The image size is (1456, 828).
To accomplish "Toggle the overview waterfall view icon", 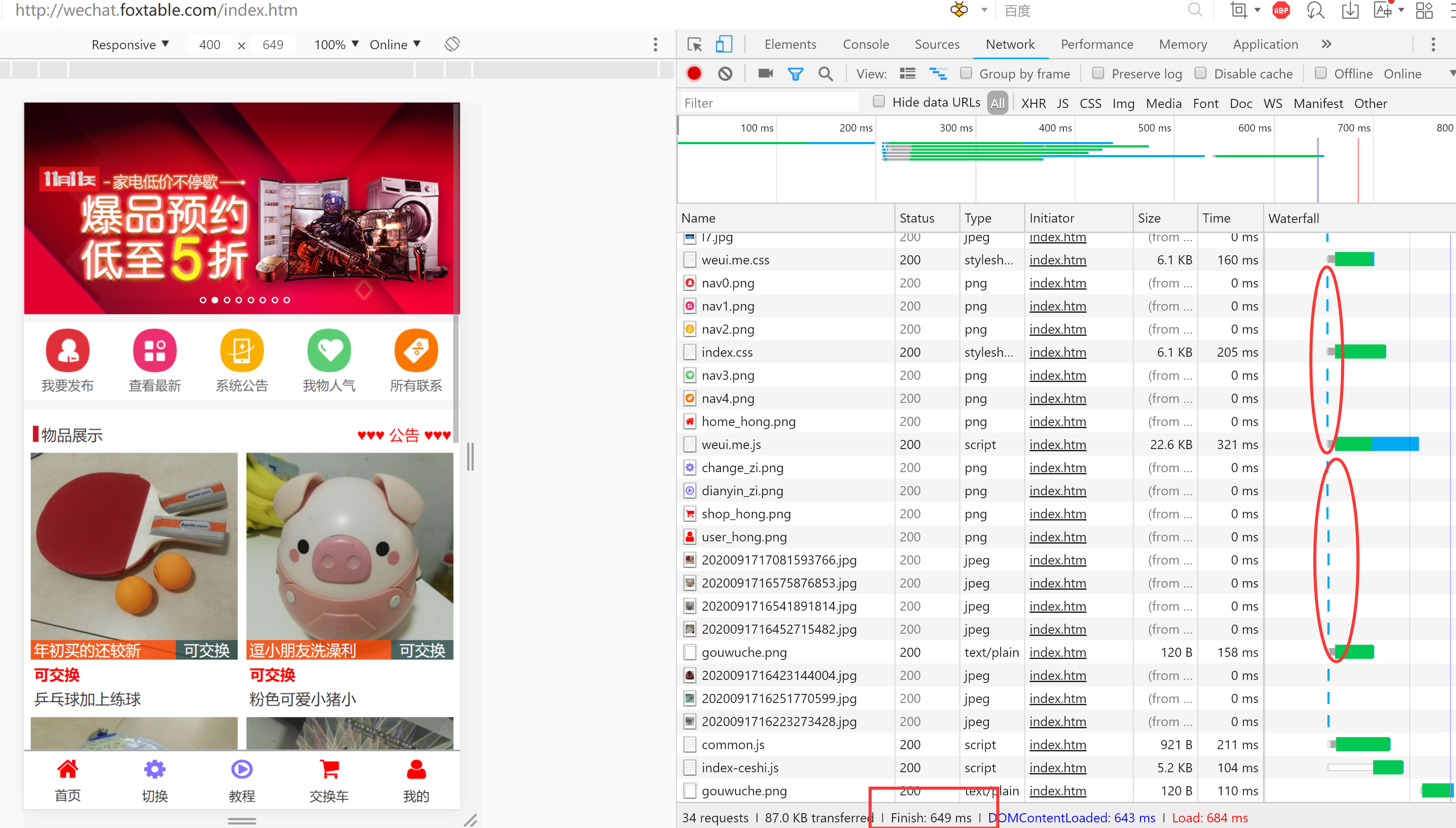I will point(938,73).
